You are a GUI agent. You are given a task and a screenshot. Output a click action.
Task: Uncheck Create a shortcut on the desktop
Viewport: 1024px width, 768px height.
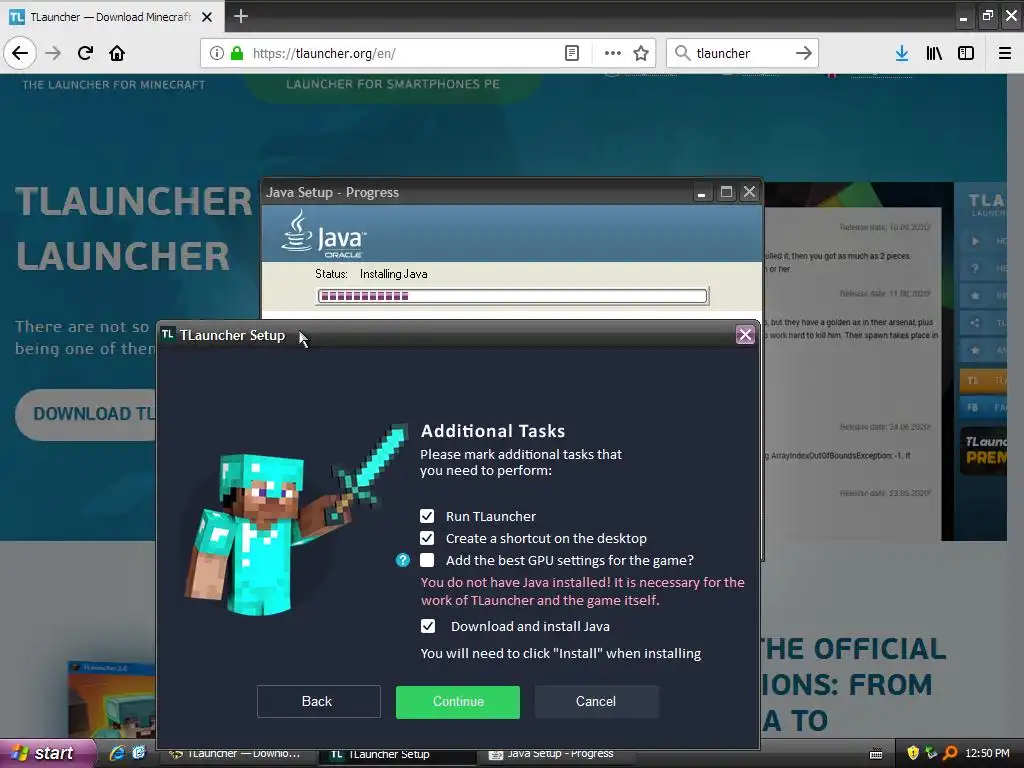(427, 538)
